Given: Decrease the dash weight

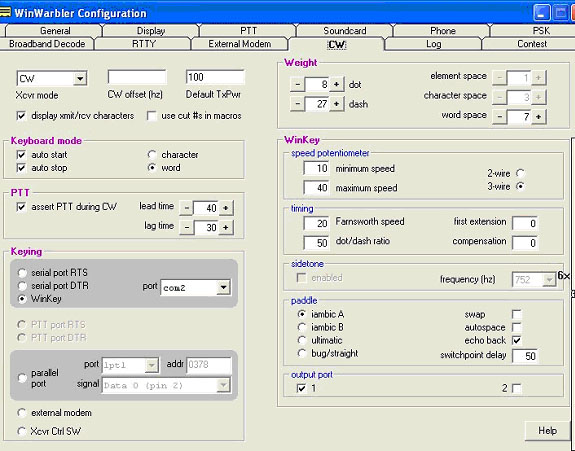Looking at the screenshot, I should click(x=297, y=104).
